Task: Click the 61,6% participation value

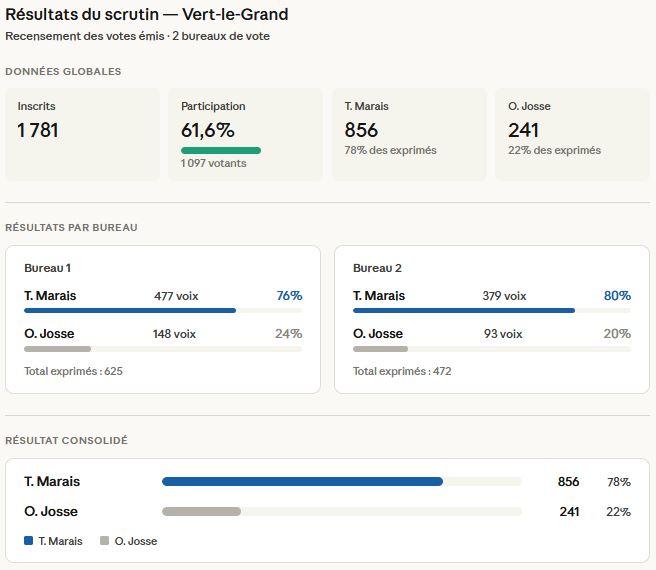Action: point(208,130)
